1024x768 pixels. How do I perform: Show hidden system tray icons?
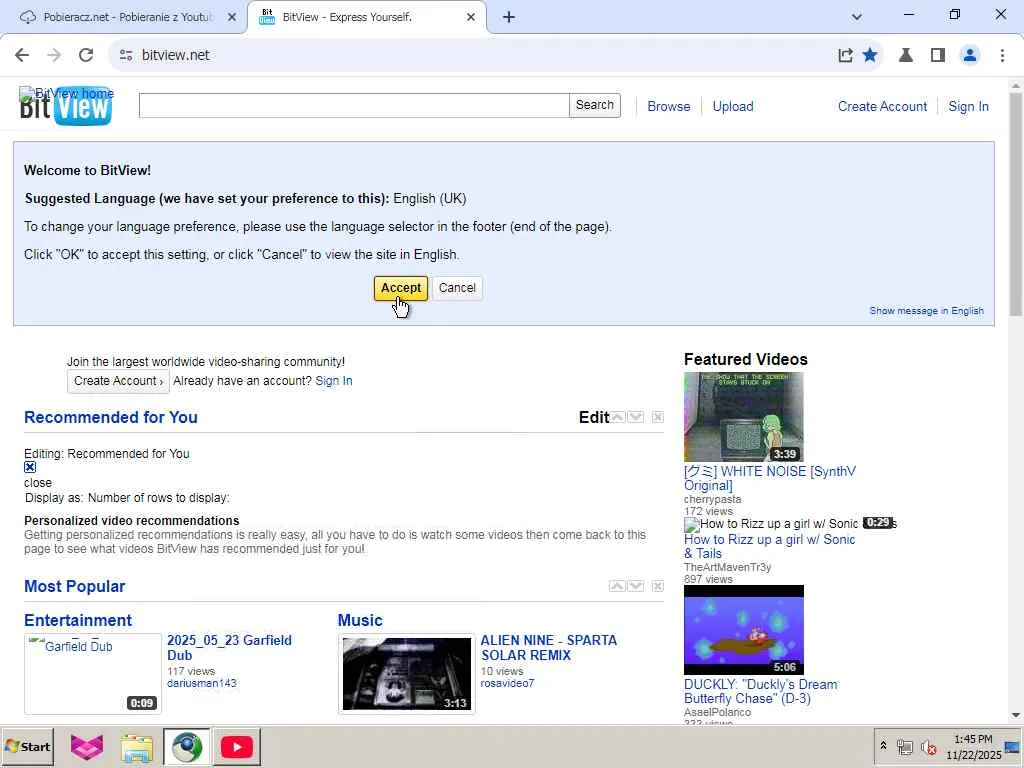(x=883, y=746)
